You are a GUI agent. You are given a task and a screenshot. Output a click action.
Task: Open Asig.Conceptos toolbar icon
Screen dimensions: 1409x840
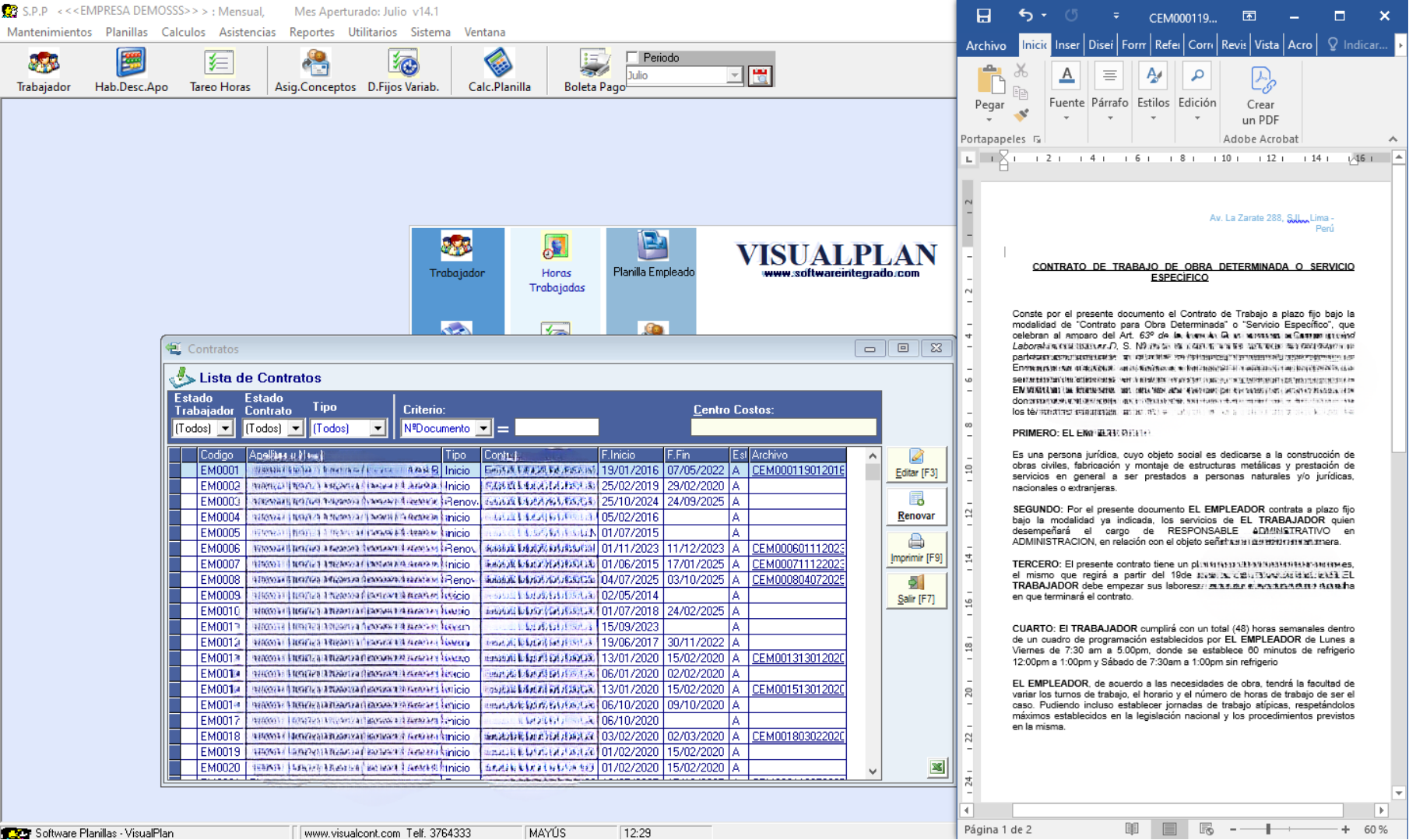(x=314, y=70)
